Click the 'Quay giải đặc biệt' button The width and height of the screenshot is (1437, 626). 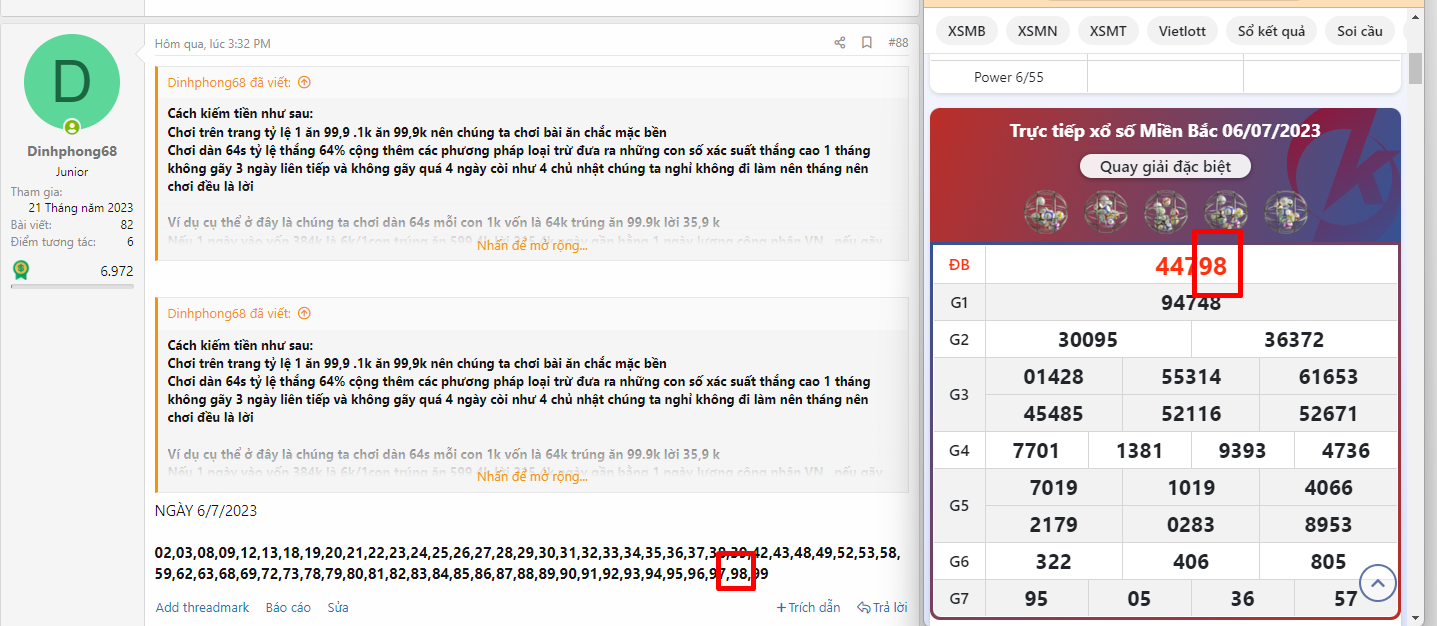click(x=1165, y=166)
